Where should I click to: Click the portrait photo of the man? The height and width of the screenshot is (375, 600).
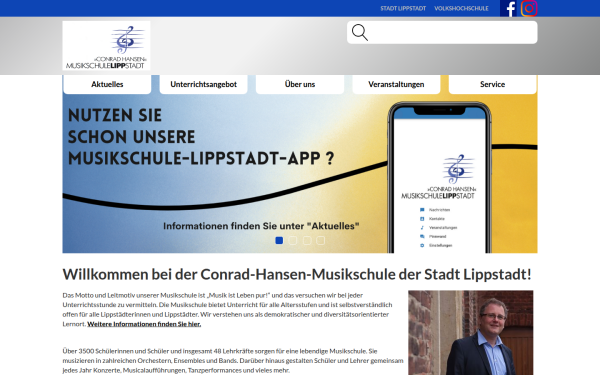[x=471, y=333]
